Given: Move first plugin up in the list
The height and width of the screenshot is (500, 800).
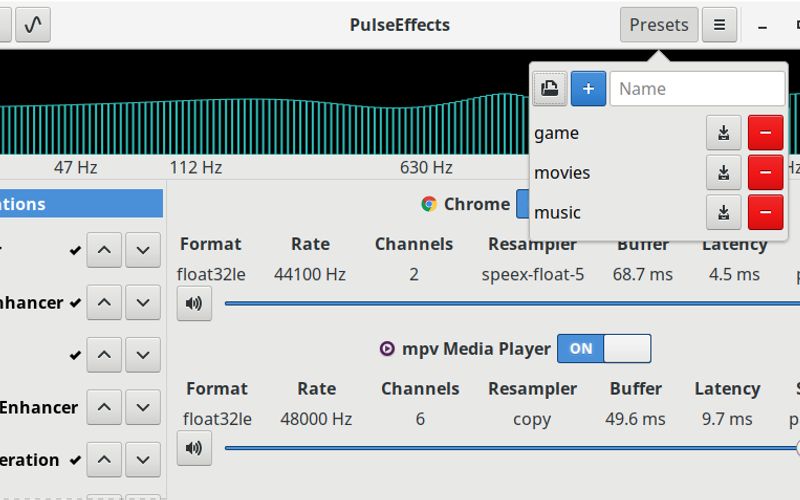Looking at the screenshot, I should pyautogui.click(x=104, y=250).
